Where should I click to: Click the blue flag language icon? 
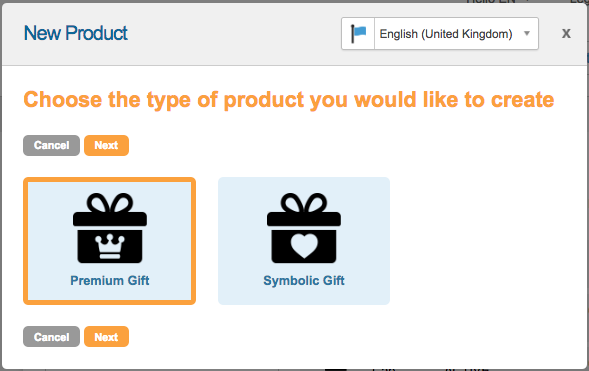click(358, 33)
